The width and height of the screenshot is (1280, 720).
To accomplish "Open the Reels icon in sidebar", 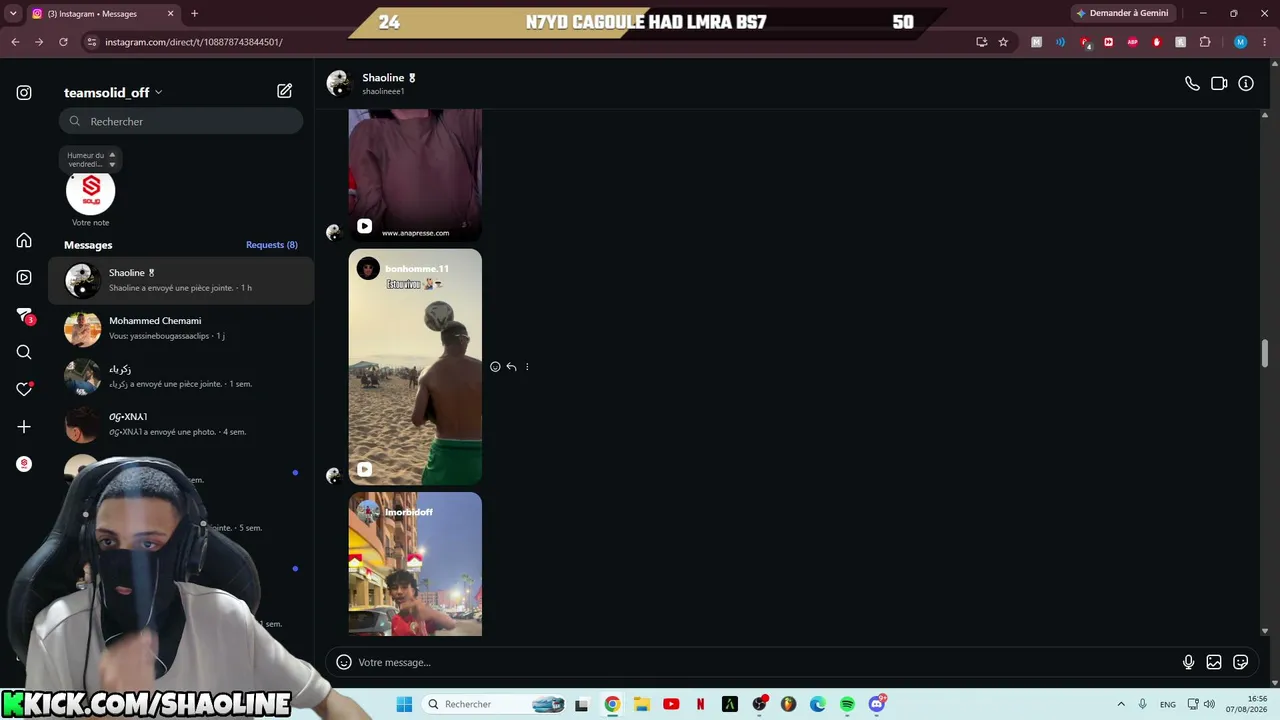I will 24,277.
